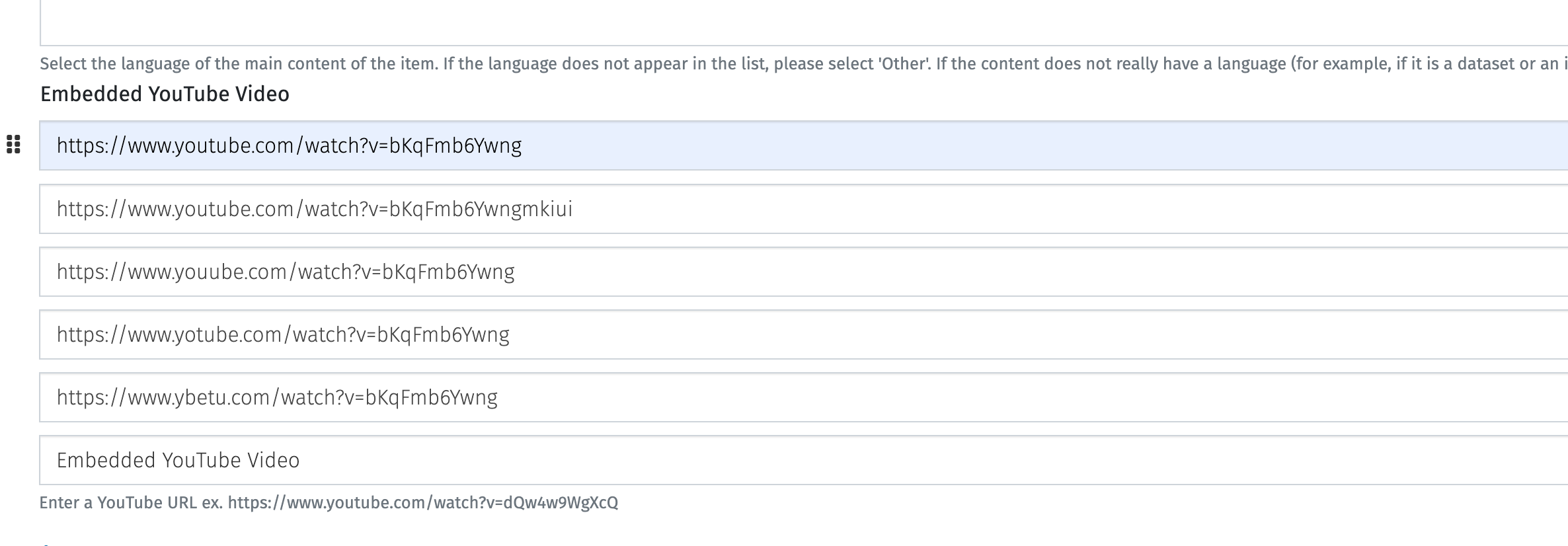Open the language selection box at top
The image size is (1568, 546).
[x=793, y=23]
